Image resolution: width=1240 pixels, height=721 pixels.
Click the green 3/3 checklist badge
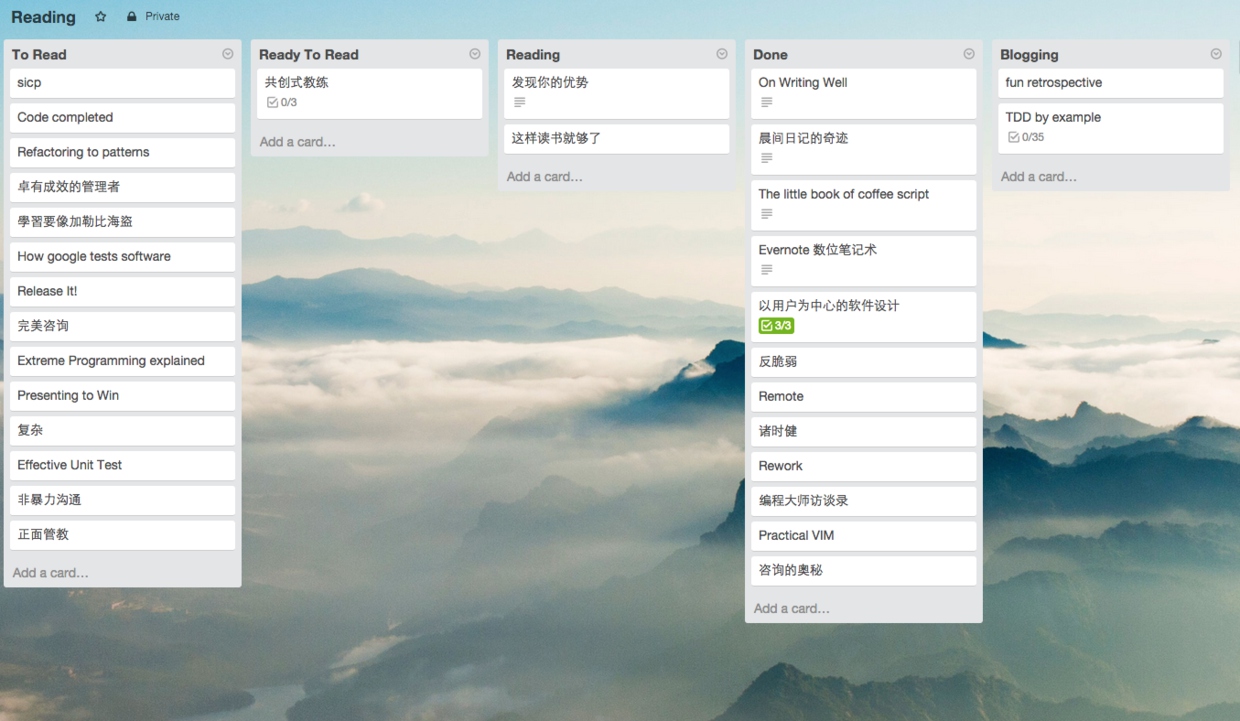tap(776, 326)
